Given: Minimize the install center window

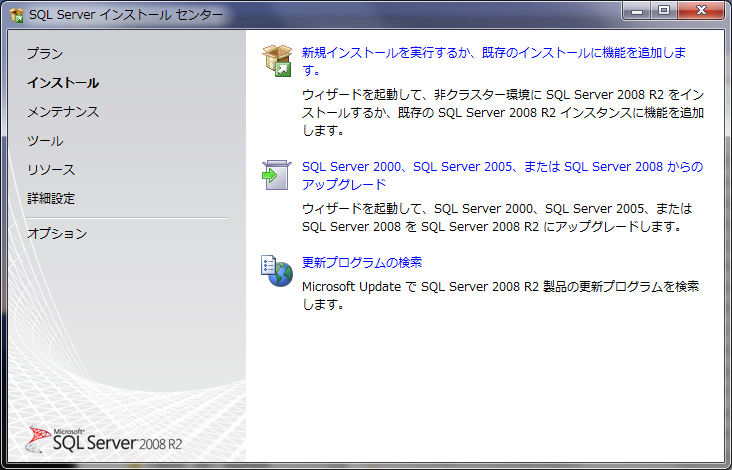Looking at the screenshot, I should pos(636,12).
